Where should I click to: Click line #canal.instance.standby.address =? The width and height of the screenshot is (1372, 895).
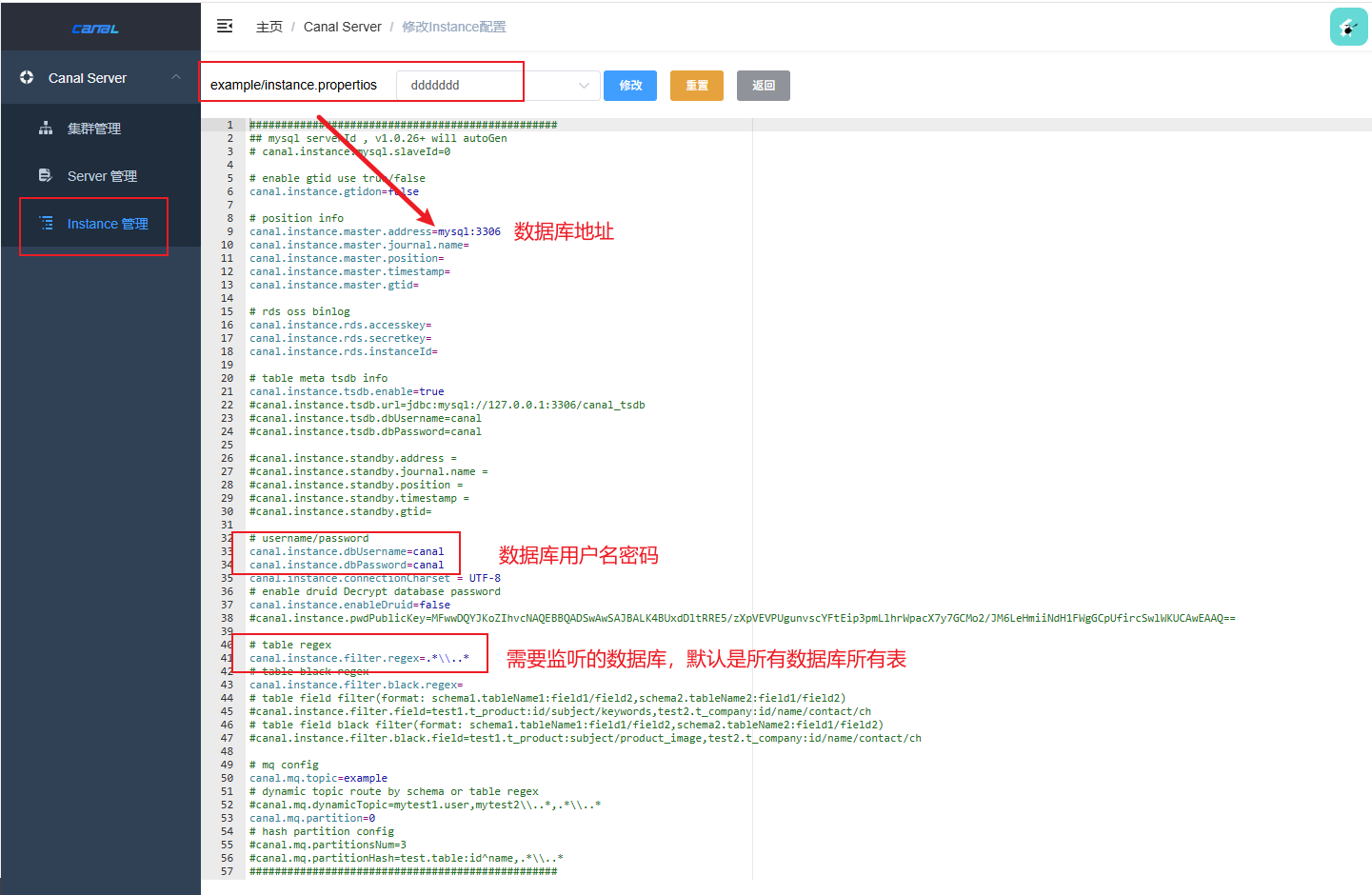pyautogui.click(x=353, y=458)
